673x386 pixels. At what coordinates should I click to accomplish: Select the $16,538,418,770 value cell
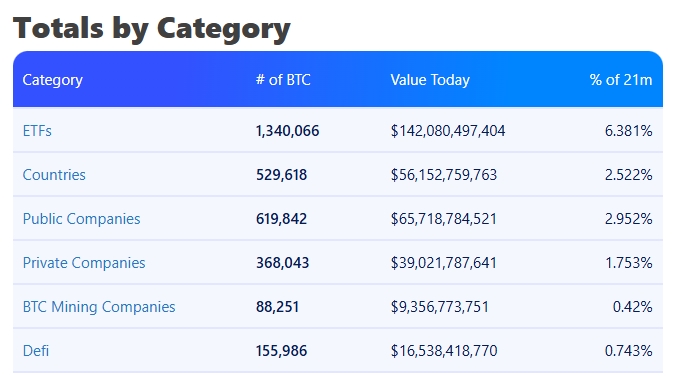coord(444,351)
